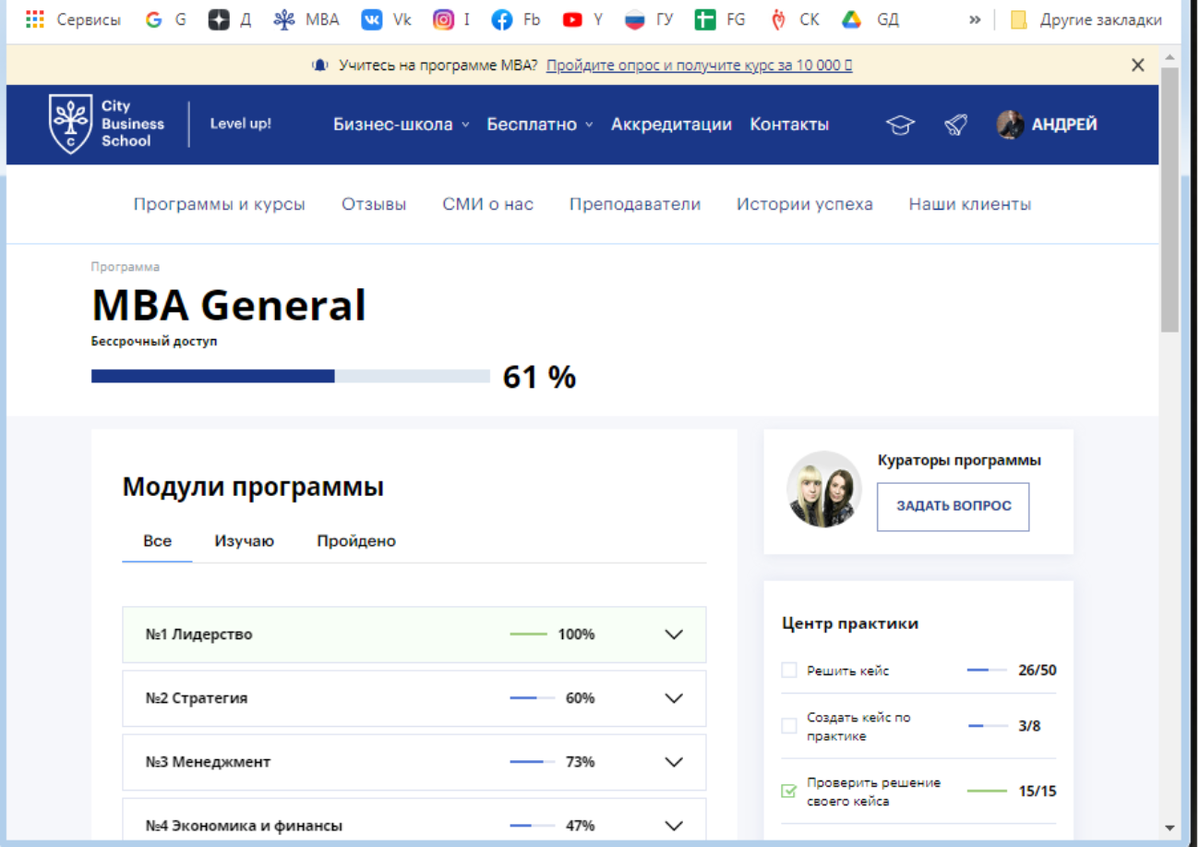Open the ГУ bookmark with Russian flag
Viewport: 1200px width, 847px height.
[649, 19]
